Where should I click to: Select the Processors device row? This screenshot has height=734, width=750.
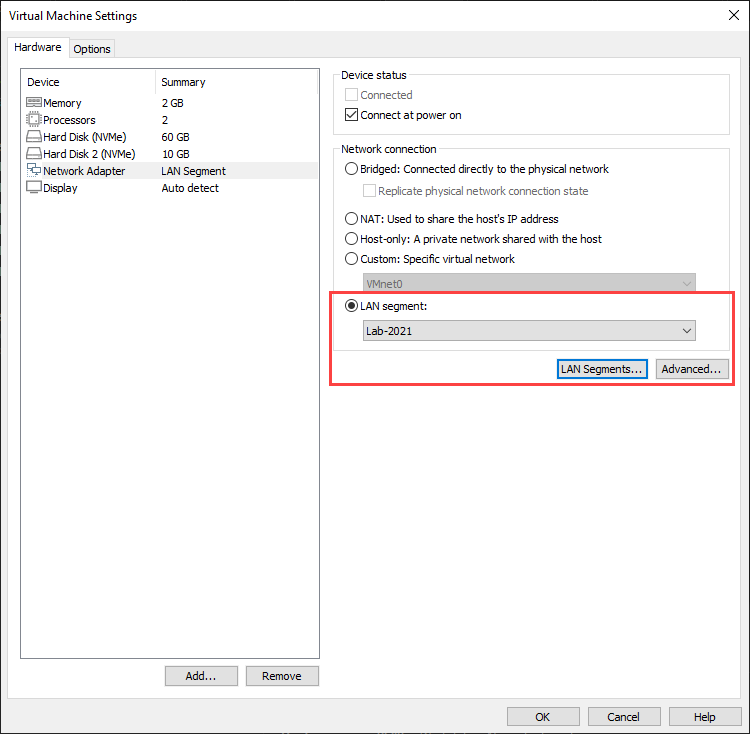coord(171,120)
